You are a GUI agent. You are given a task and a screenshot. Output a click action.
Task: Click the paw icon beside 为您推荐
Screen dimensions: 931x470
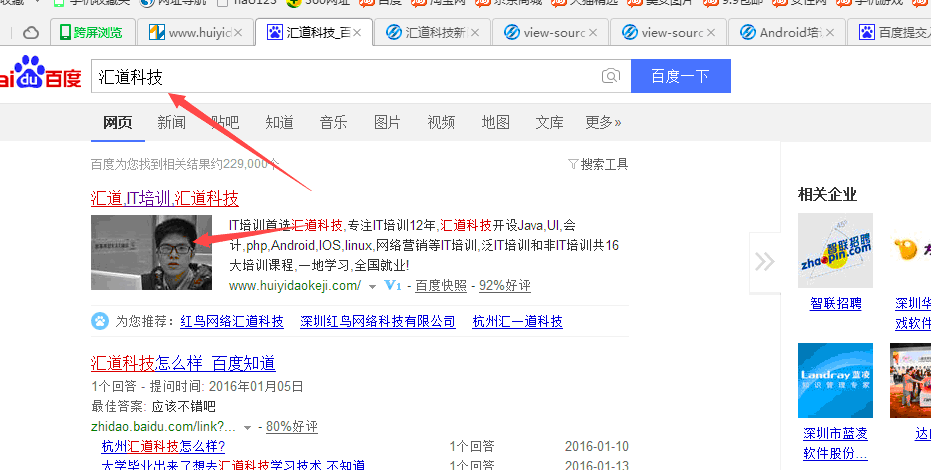pos(100,321)
